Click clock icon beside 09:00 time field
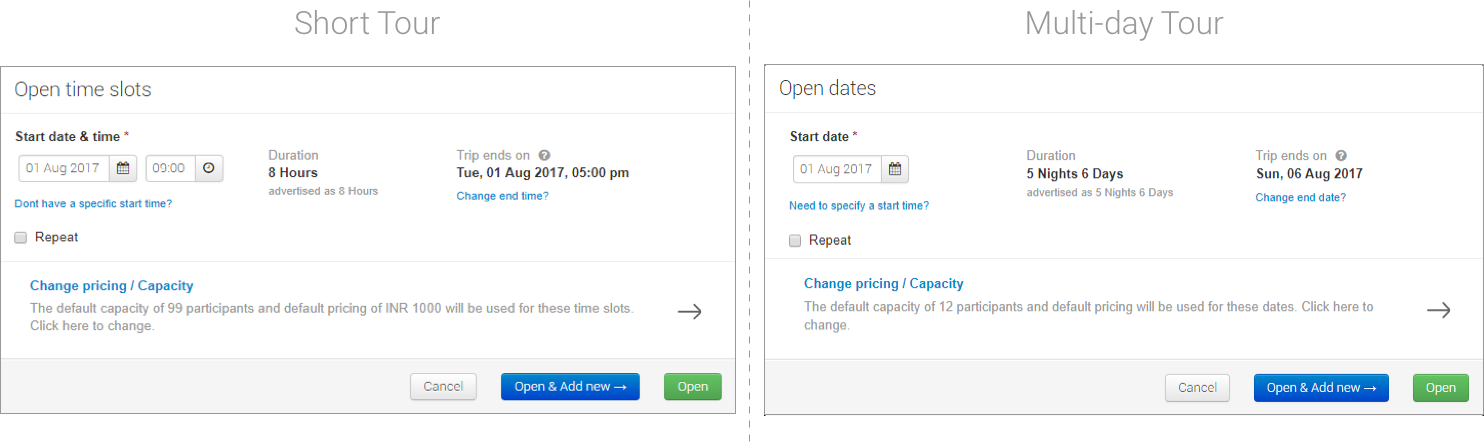The image size is (1484, 447). point(208,168)
